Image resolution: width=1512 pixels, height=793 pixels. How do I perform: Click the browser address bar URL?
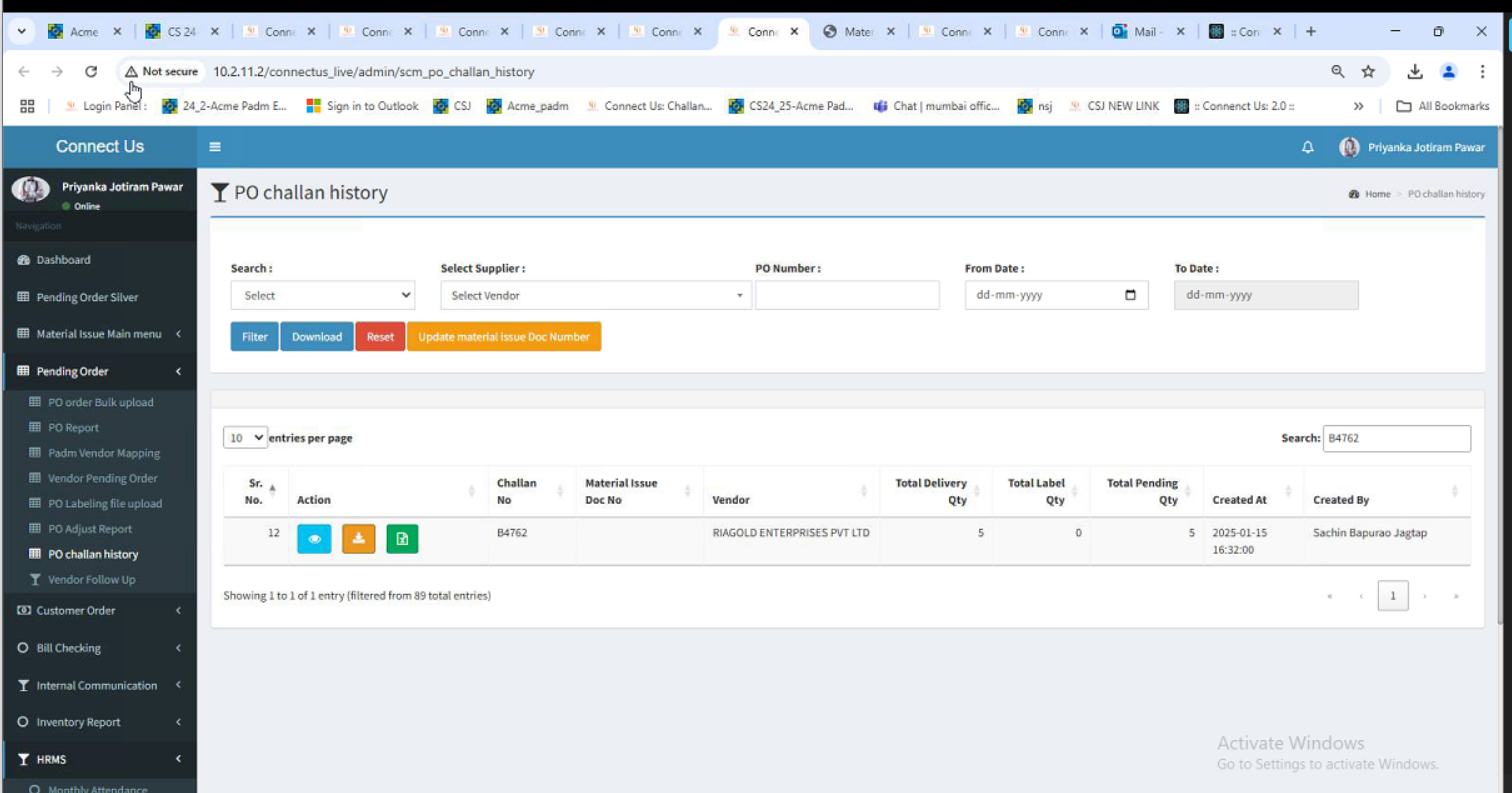pyautogui.click(x=374, y=72)
